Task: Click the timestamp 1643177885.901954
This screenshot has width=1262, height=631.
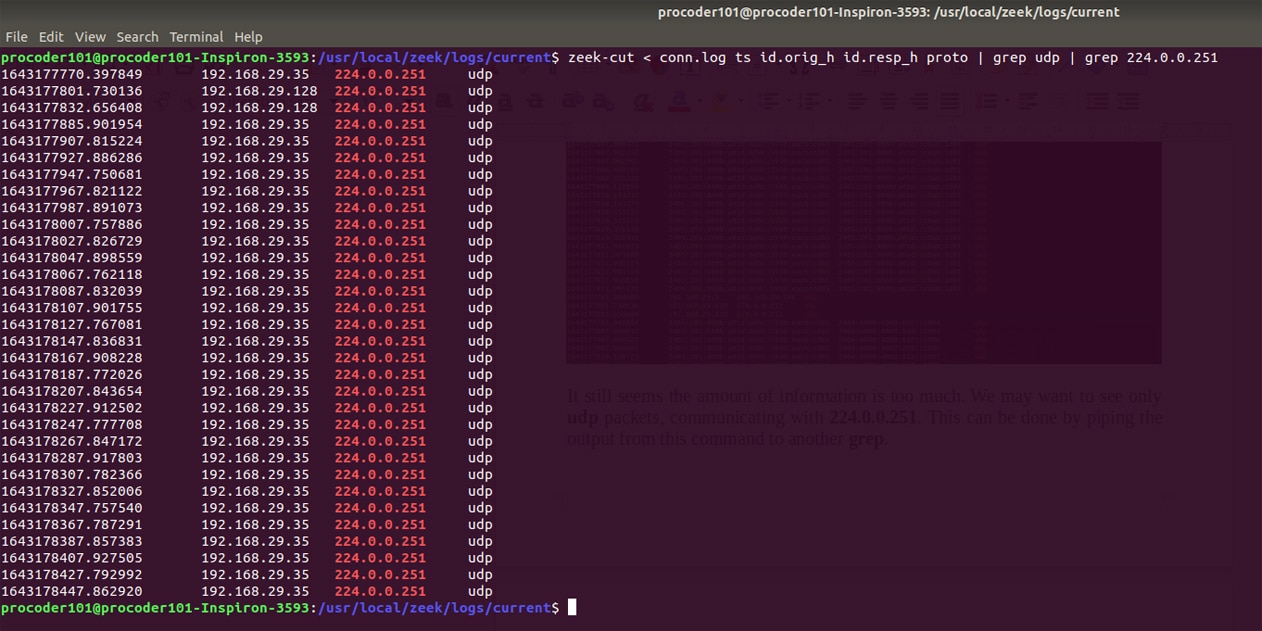Action: (x=72, y=124)
